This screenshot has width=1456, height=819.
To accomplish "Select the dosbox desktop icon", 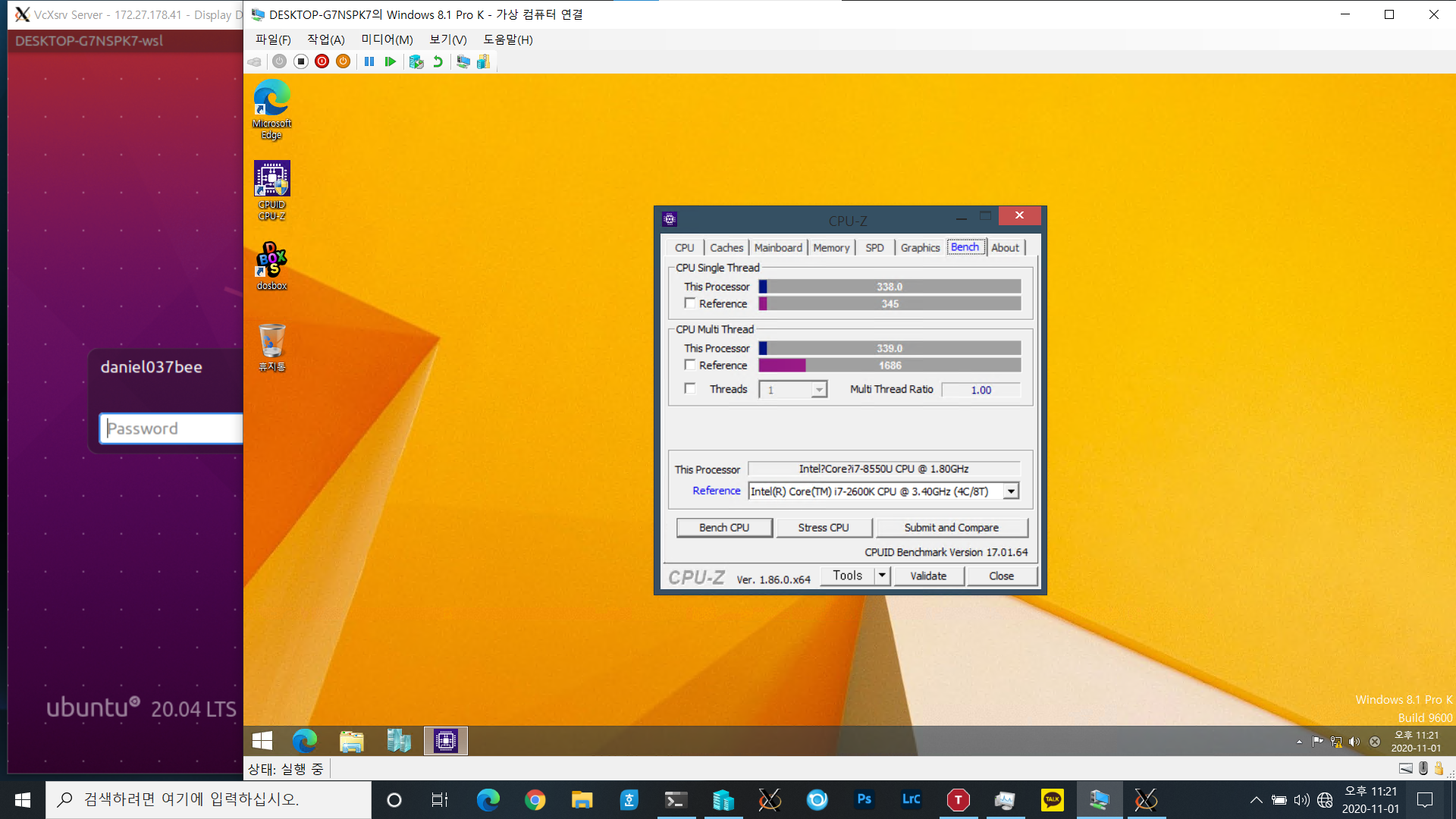I will pos(271,265).
